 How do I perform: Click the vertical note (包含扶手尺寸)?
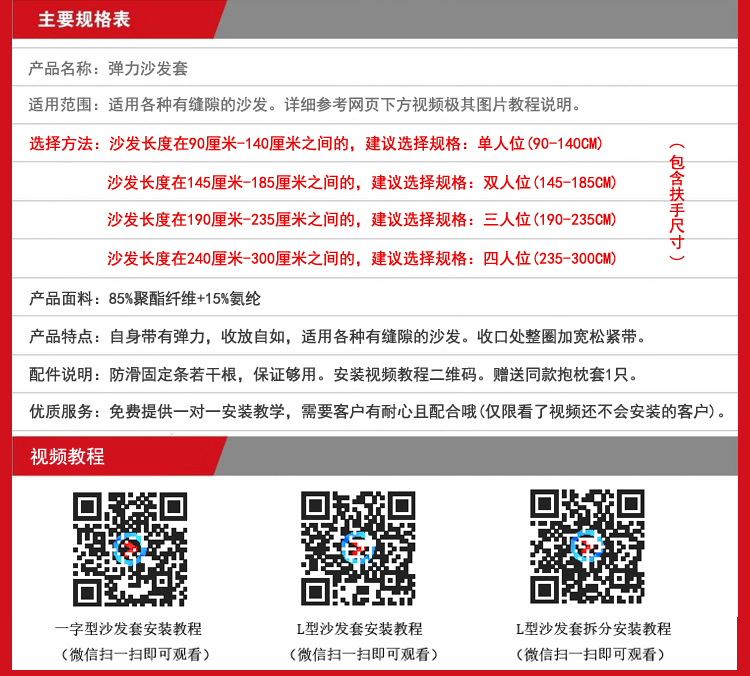click(x=676, y=201)
